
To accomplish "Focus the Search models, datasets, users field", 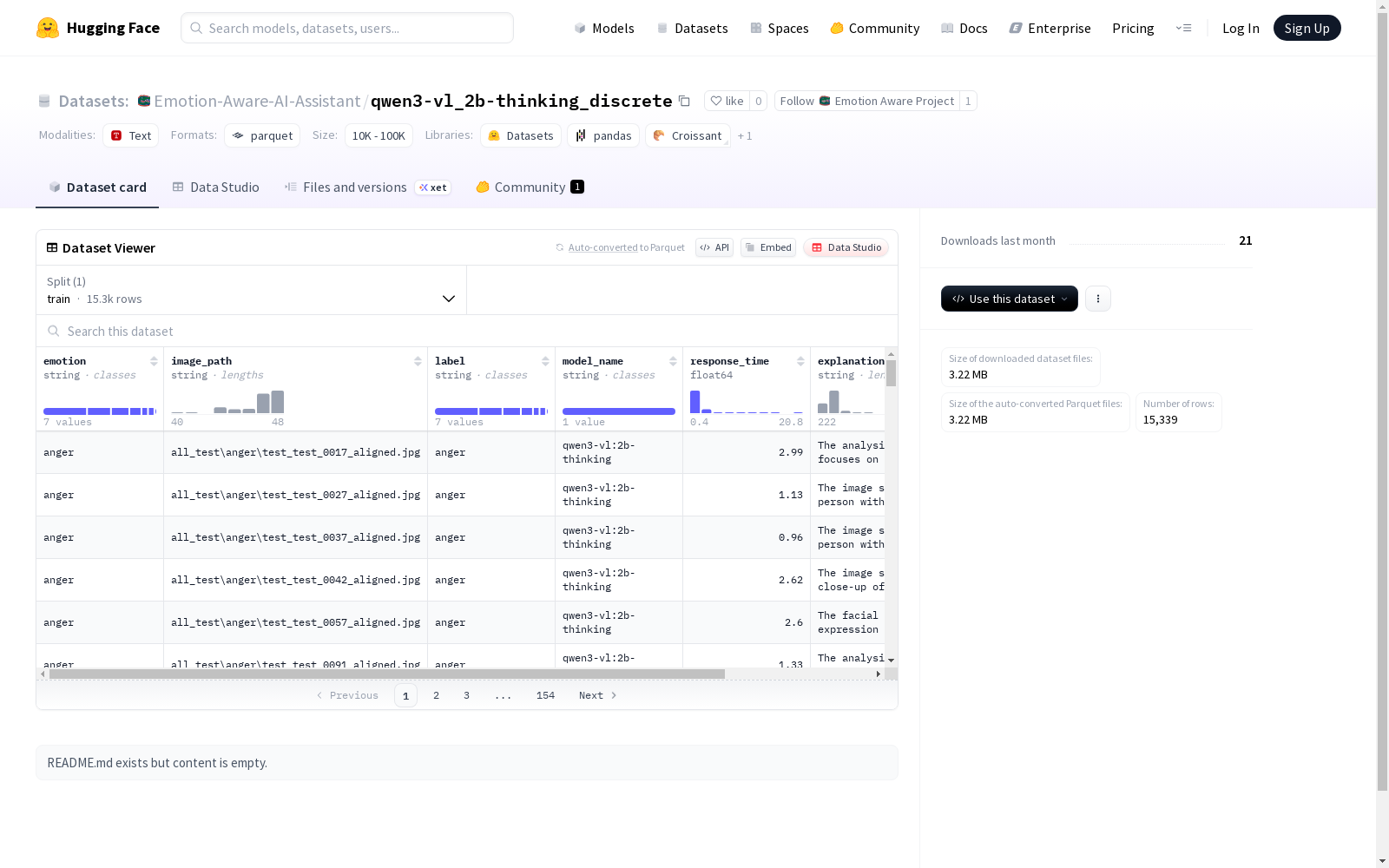I will pyautogui.click(x=347, y=28).
